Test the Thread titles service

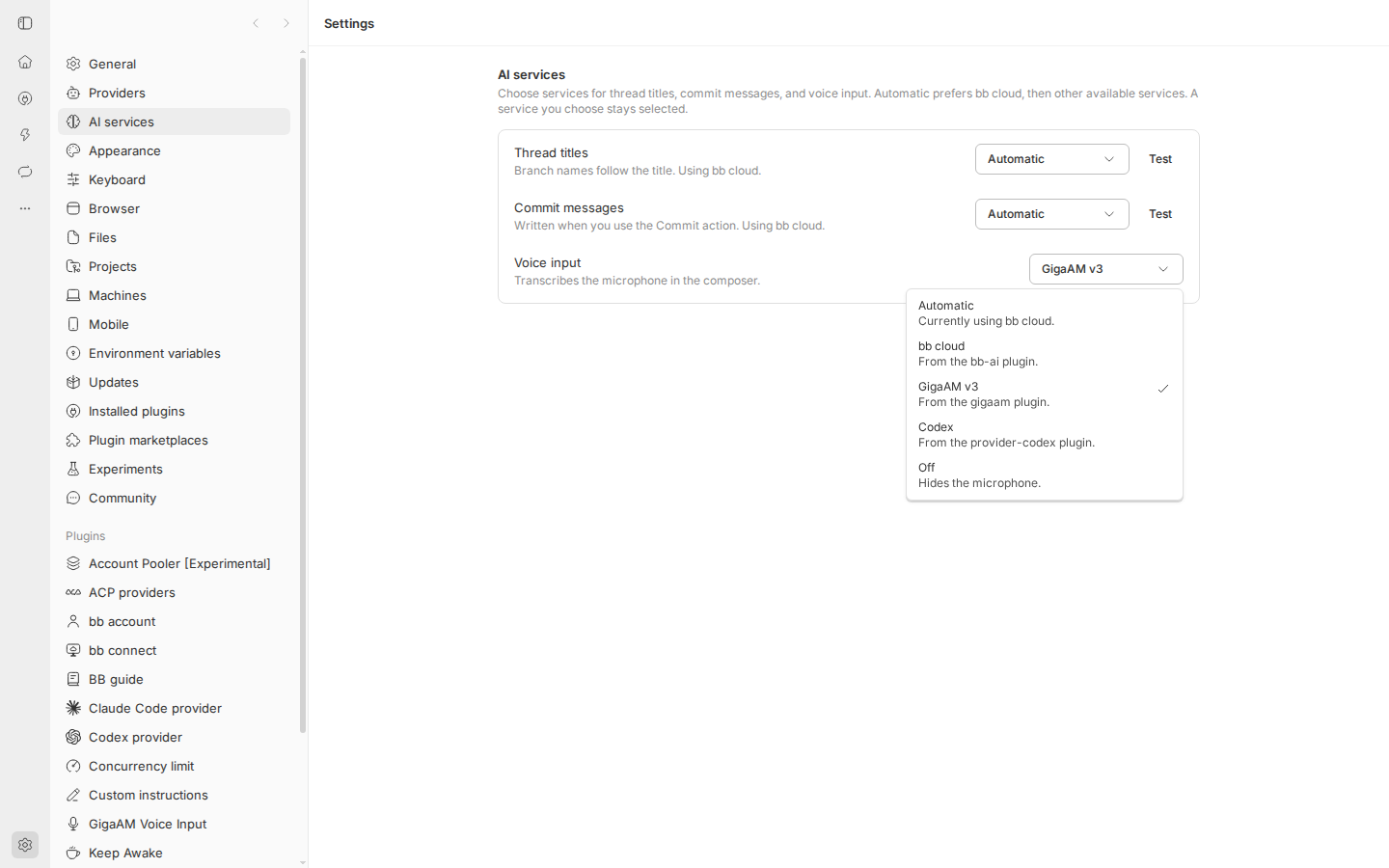1160,159
